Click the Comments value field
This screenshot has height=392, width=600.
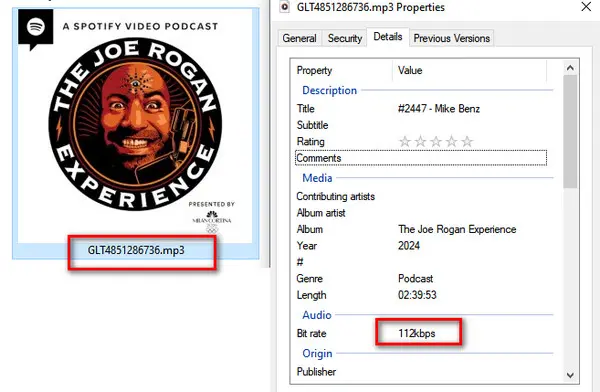(471, 158)
